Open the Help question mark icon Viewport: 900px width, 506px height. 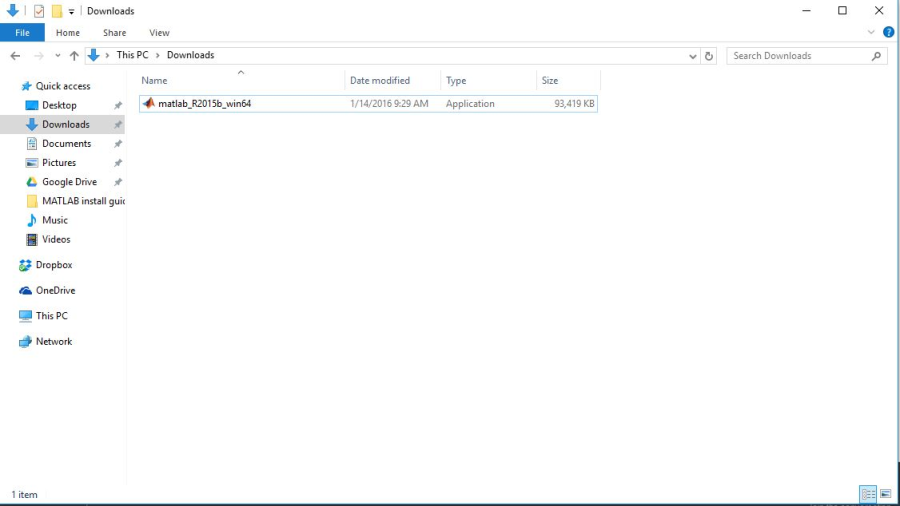(x=888, y=32)
